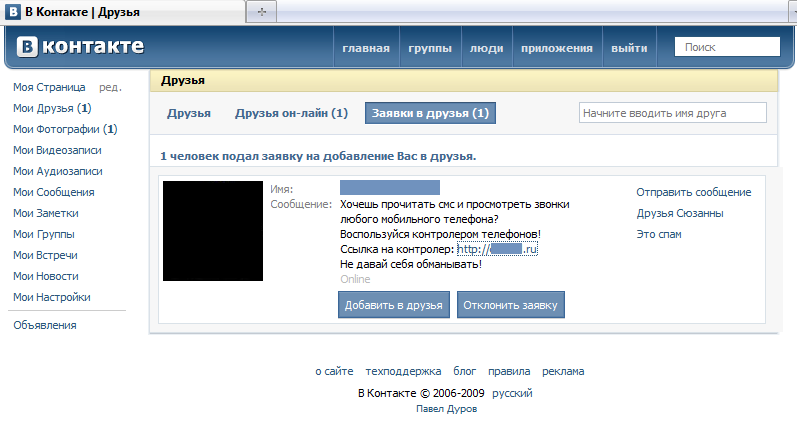The width and height of the screenshot is (797, 422).
Task: Open Мои Видеозаписи
Action: coord(57,150)
